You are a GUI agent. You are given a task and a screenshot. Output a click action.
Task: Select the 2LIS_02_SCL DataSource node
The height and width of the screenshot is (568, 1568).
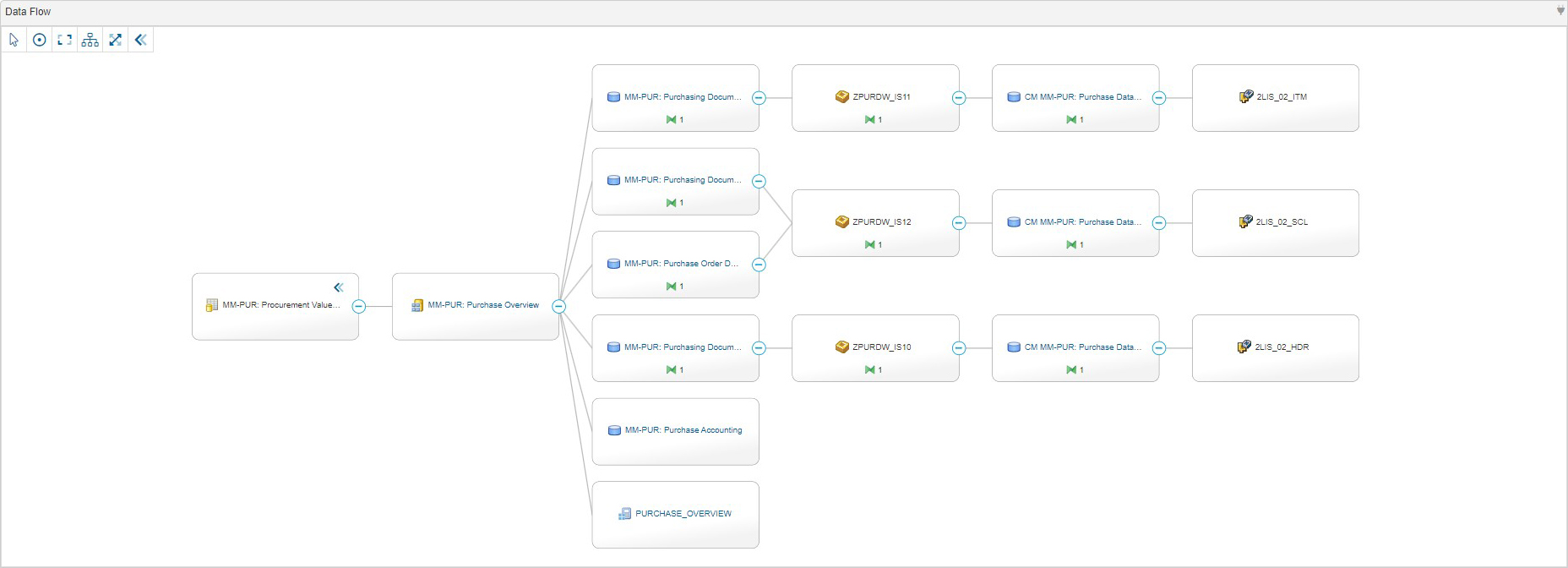click(x=1275, y=222)
